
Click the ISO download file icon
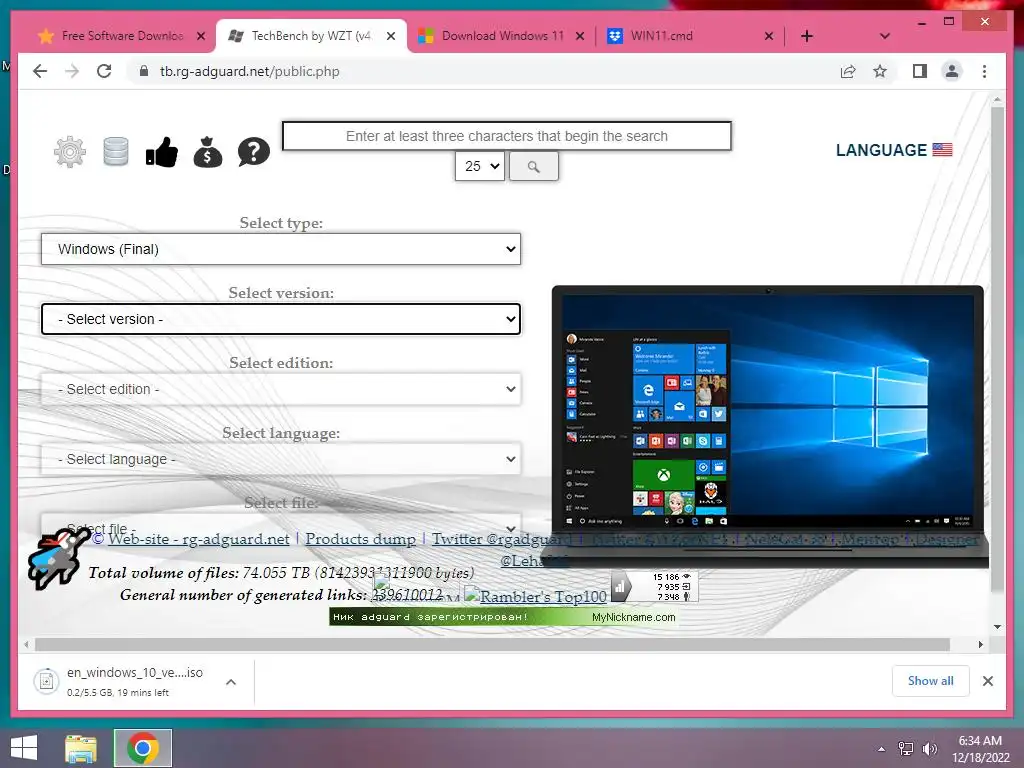pyautogui.click(x=46, y=682)
